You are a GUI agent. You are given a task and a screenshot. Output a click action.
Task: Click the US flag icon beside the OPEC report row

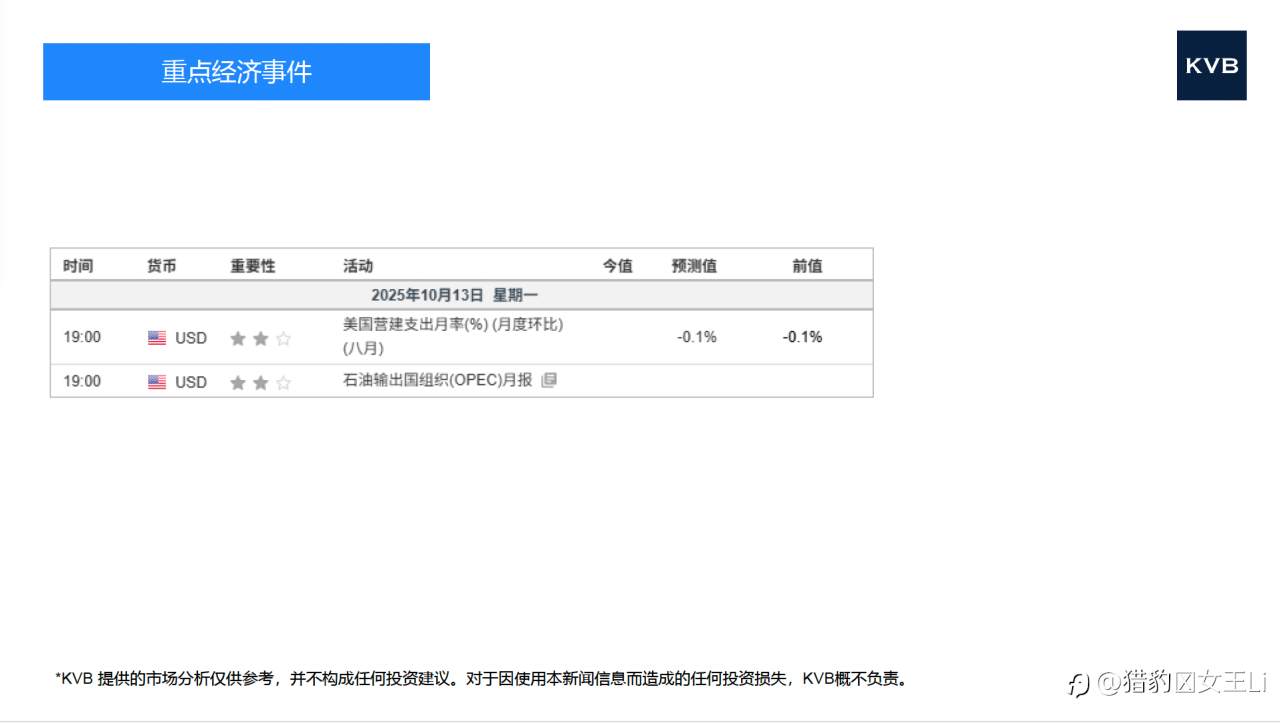coord(157,382)
